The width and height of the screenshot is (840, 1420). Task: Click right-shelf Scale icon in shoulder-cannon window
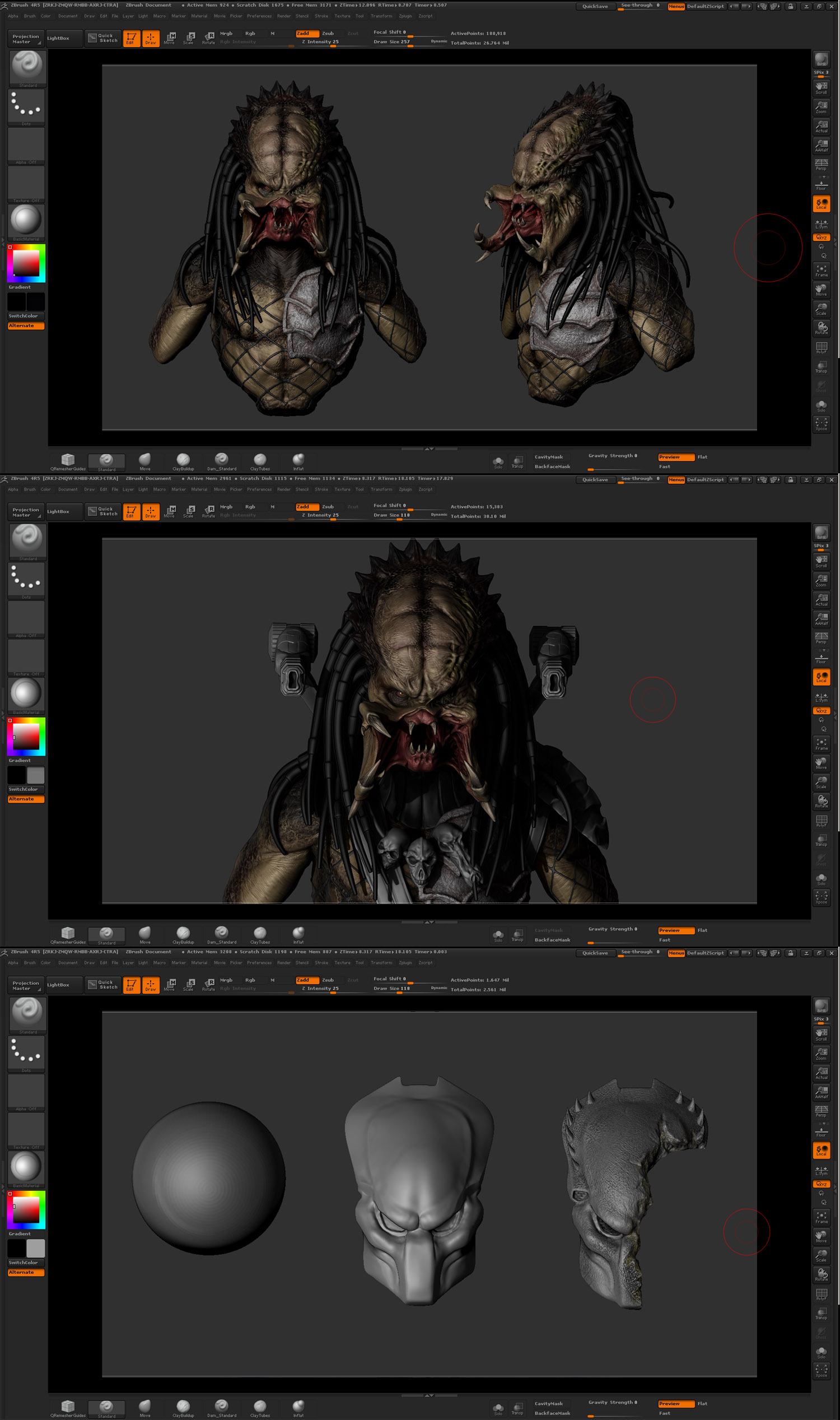coord(821,783)
